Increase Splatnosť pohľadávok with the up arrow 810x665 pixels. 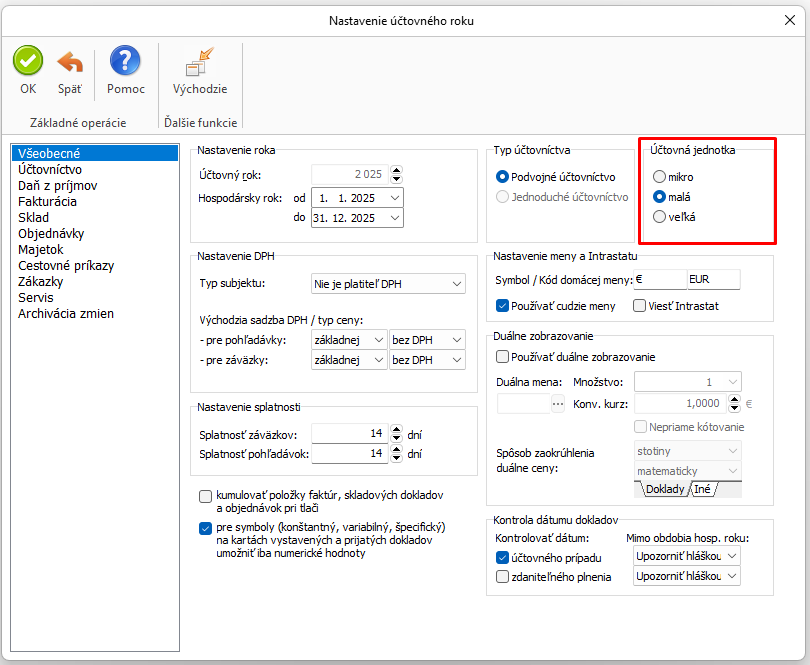point(396,449)
